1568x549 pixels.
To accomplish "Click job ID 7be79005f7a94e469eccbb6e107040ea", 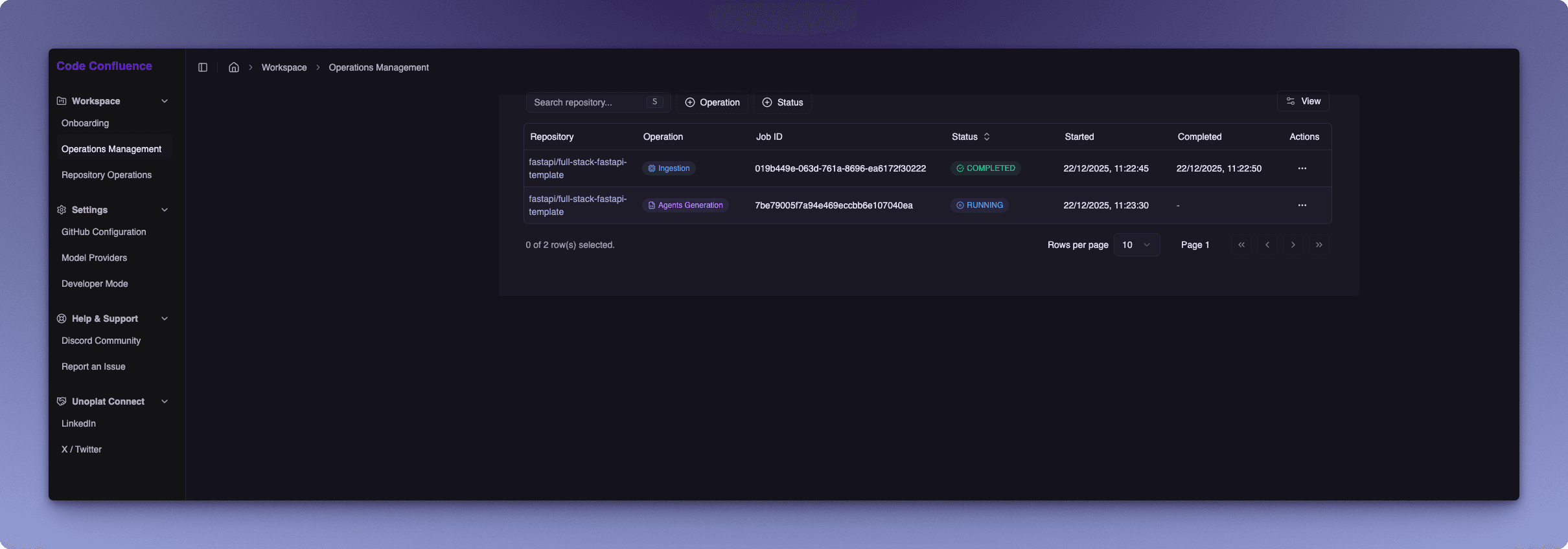I will [x=834, y=205].
